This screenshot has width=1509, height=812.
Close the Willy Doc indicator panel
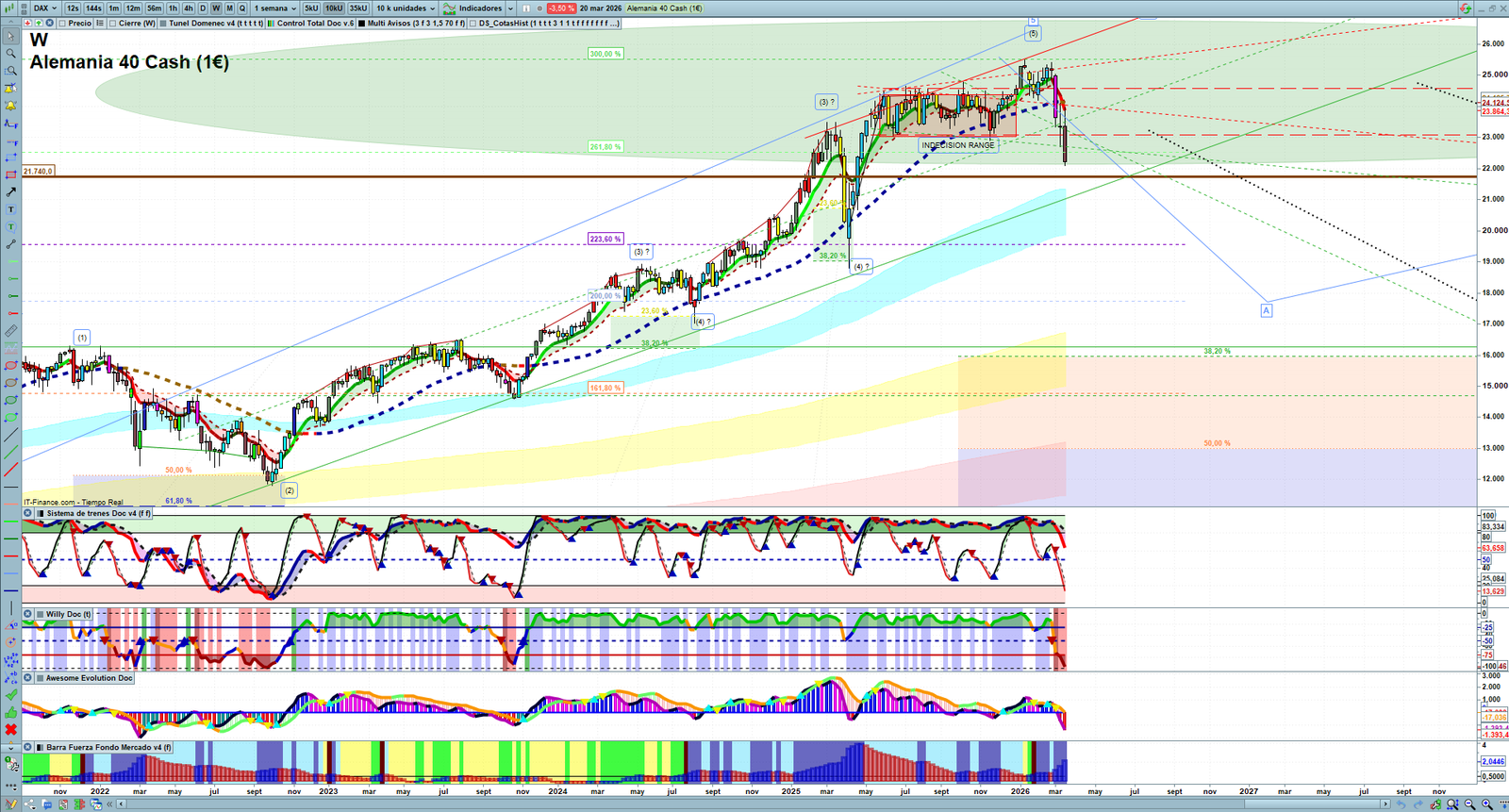coord(28,614)
